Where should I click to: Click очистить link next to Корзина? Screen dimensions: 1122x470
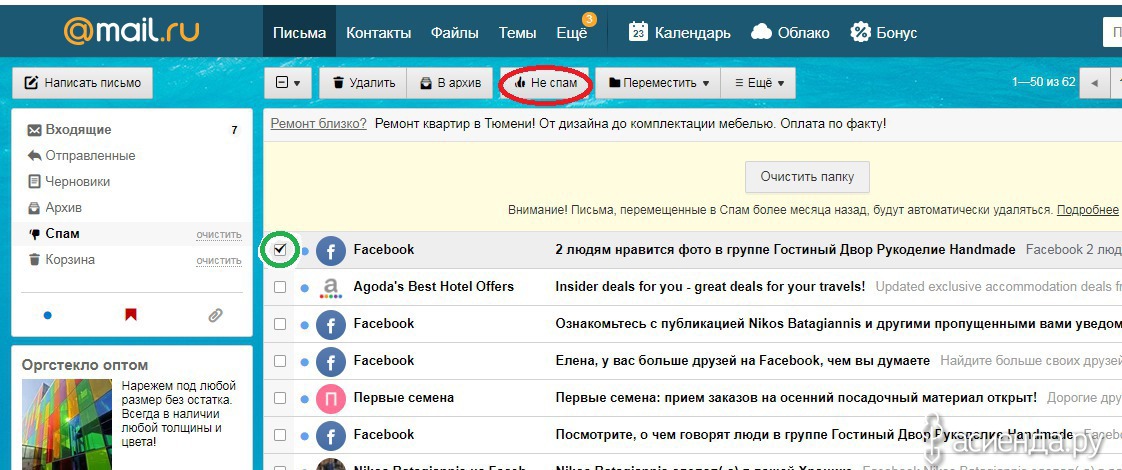click(219, 260)
